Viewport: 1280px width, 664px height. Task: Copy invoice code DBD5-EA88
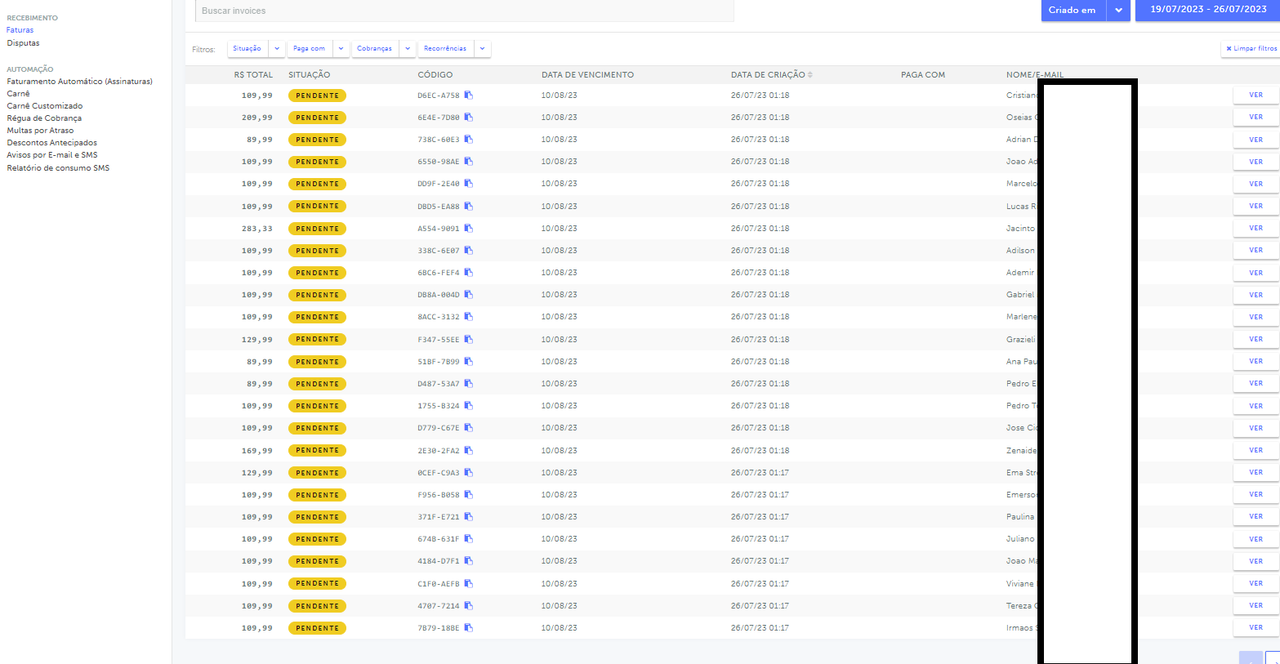coord(469,206)
